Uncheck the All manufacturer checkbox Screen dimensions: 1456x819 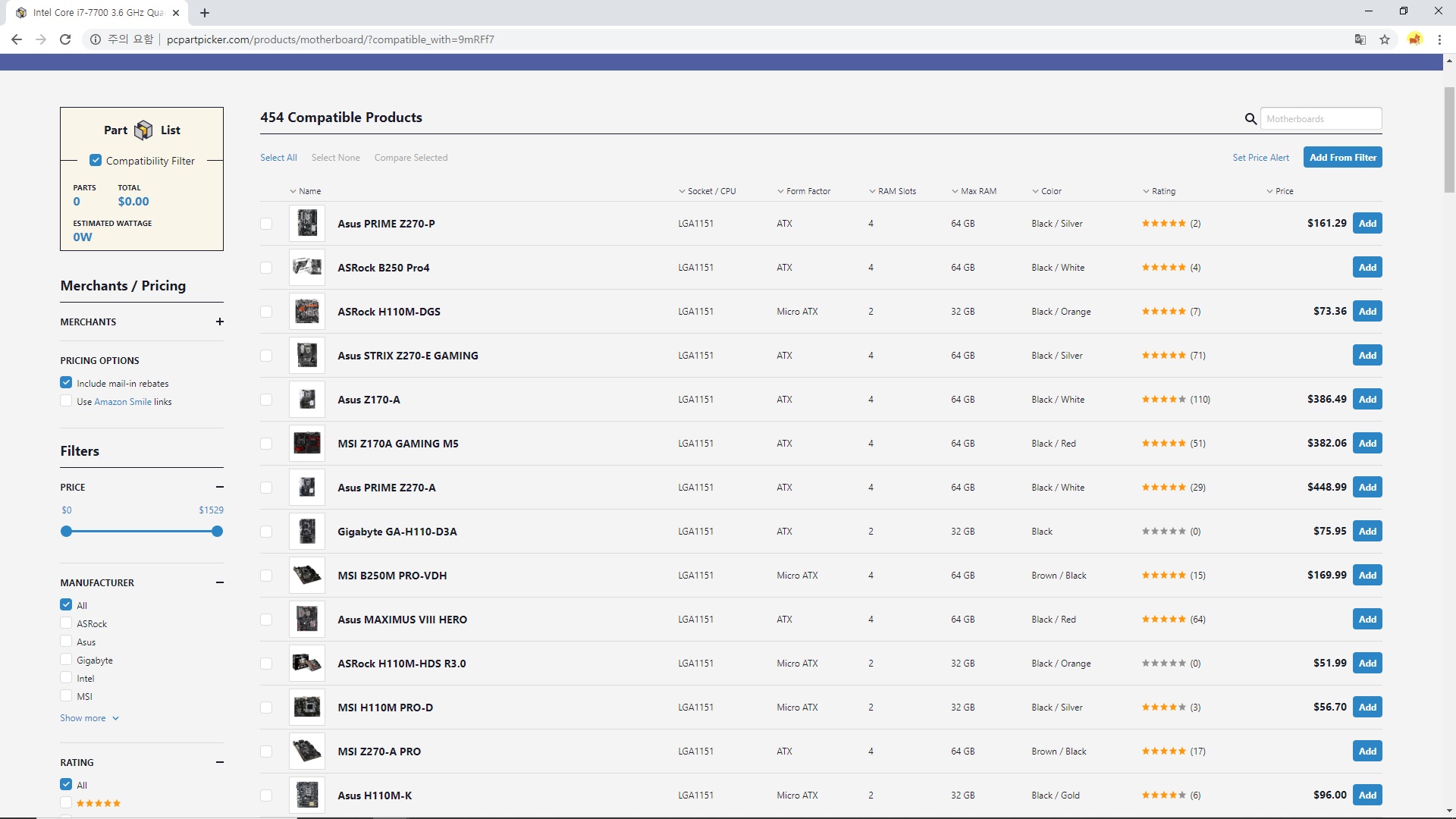66,604
